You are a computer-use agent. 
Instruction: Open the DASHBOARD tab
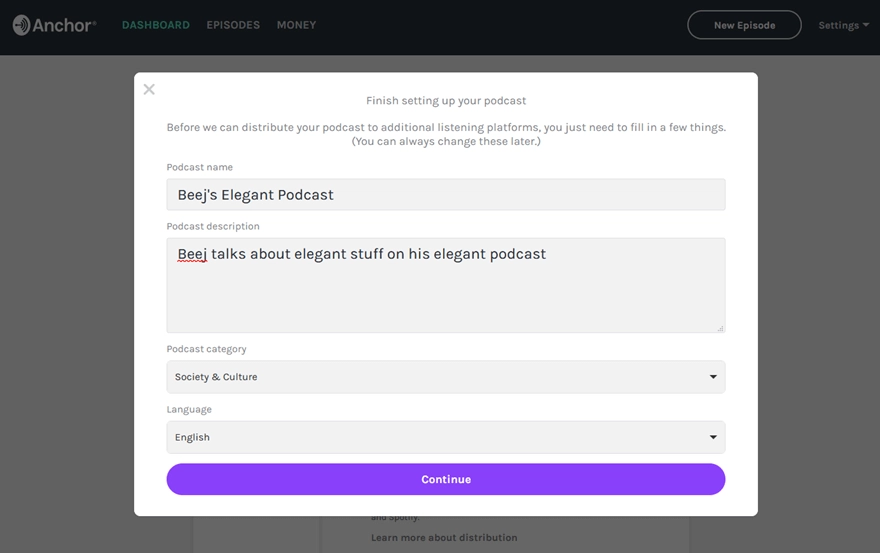click(x=155, y=25)
